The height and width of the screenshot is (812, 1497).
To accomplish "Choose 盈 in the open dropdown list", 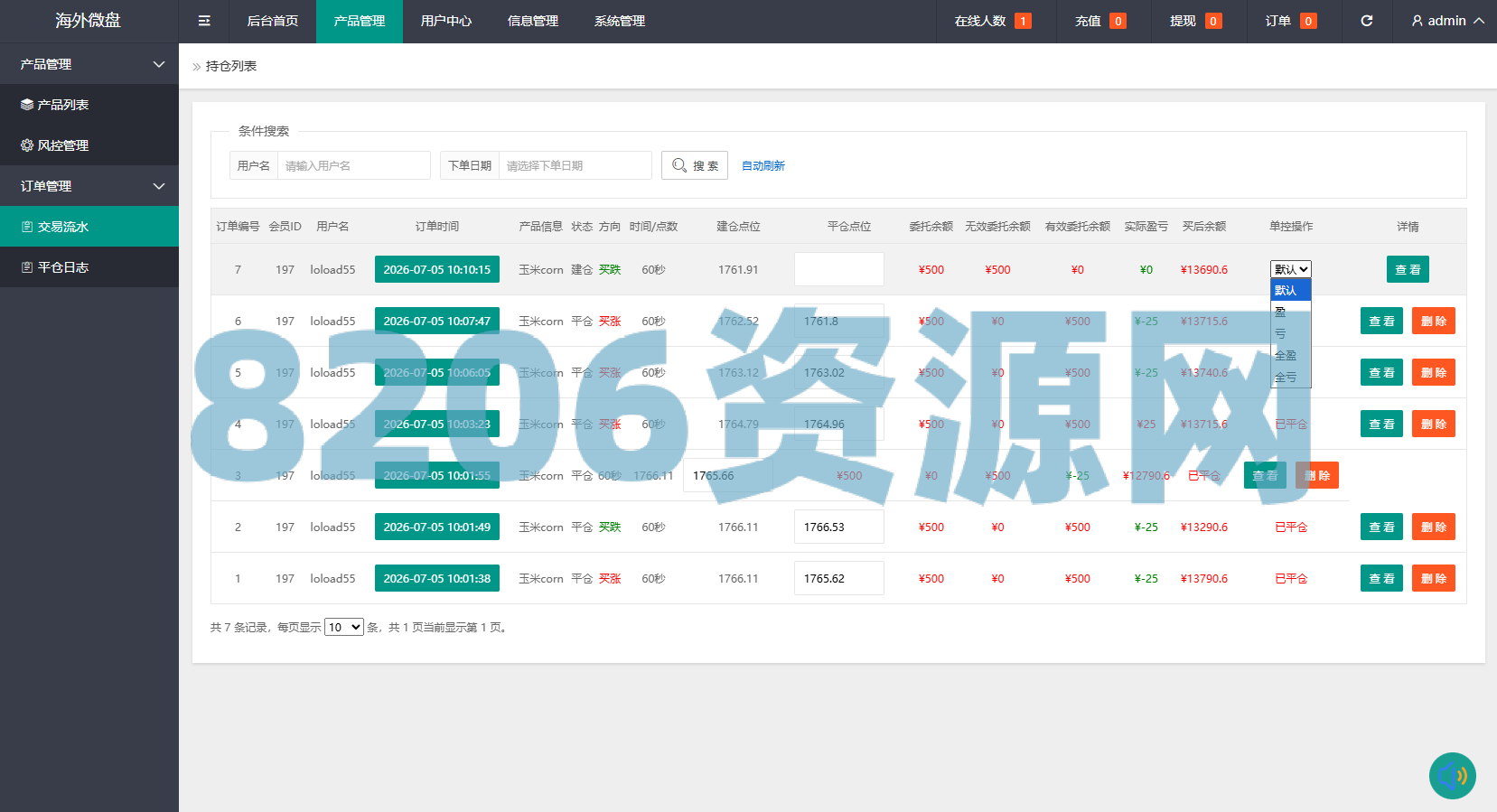I will (1291, 312).
